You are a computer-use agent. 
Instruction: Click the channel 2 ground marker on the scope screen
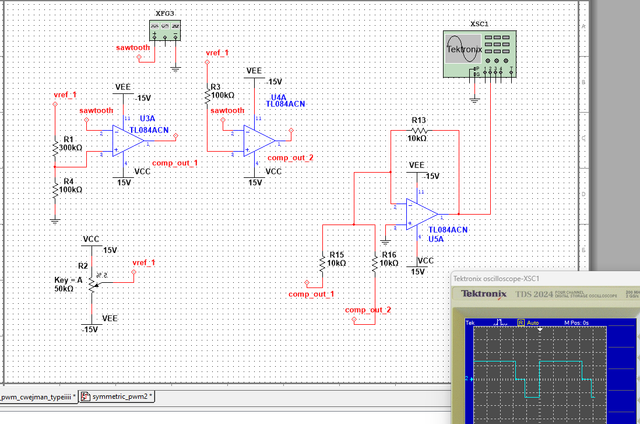pos(469,379)
